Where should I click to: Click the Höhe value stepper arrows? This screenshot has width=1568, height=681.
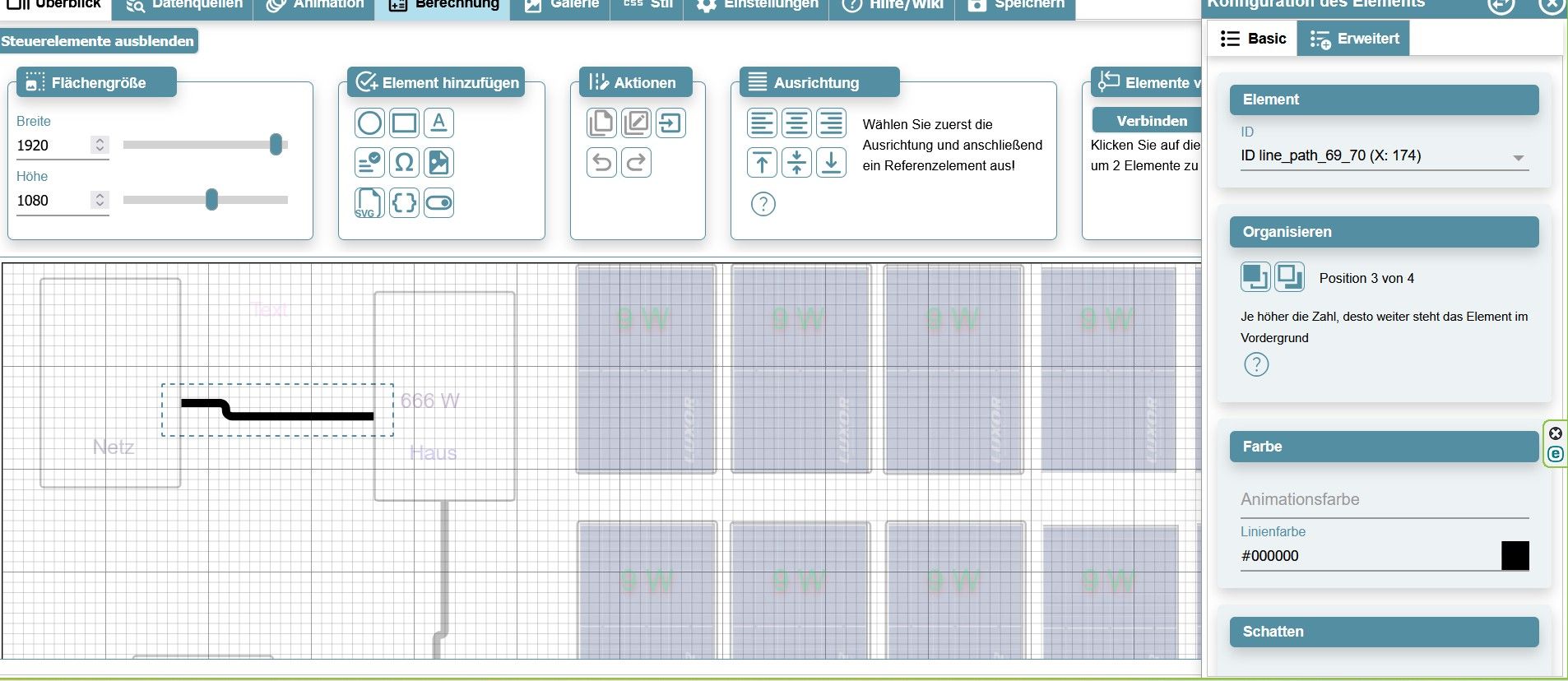click(100, 200)
